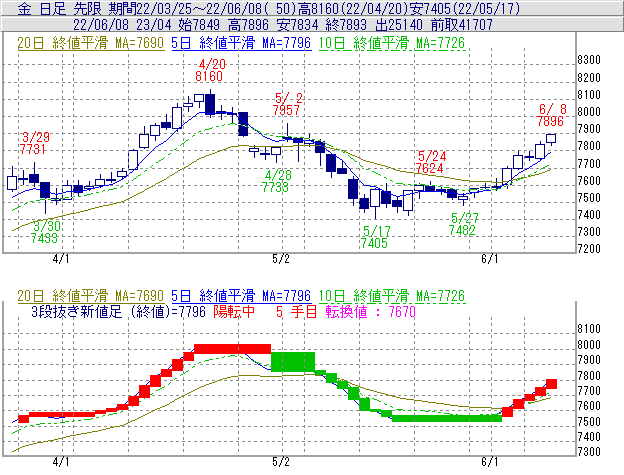Select 5日 終値平滑 MA=7796 legend in lower chart
The height and width of the screenshot is (475, 624).
241,296
